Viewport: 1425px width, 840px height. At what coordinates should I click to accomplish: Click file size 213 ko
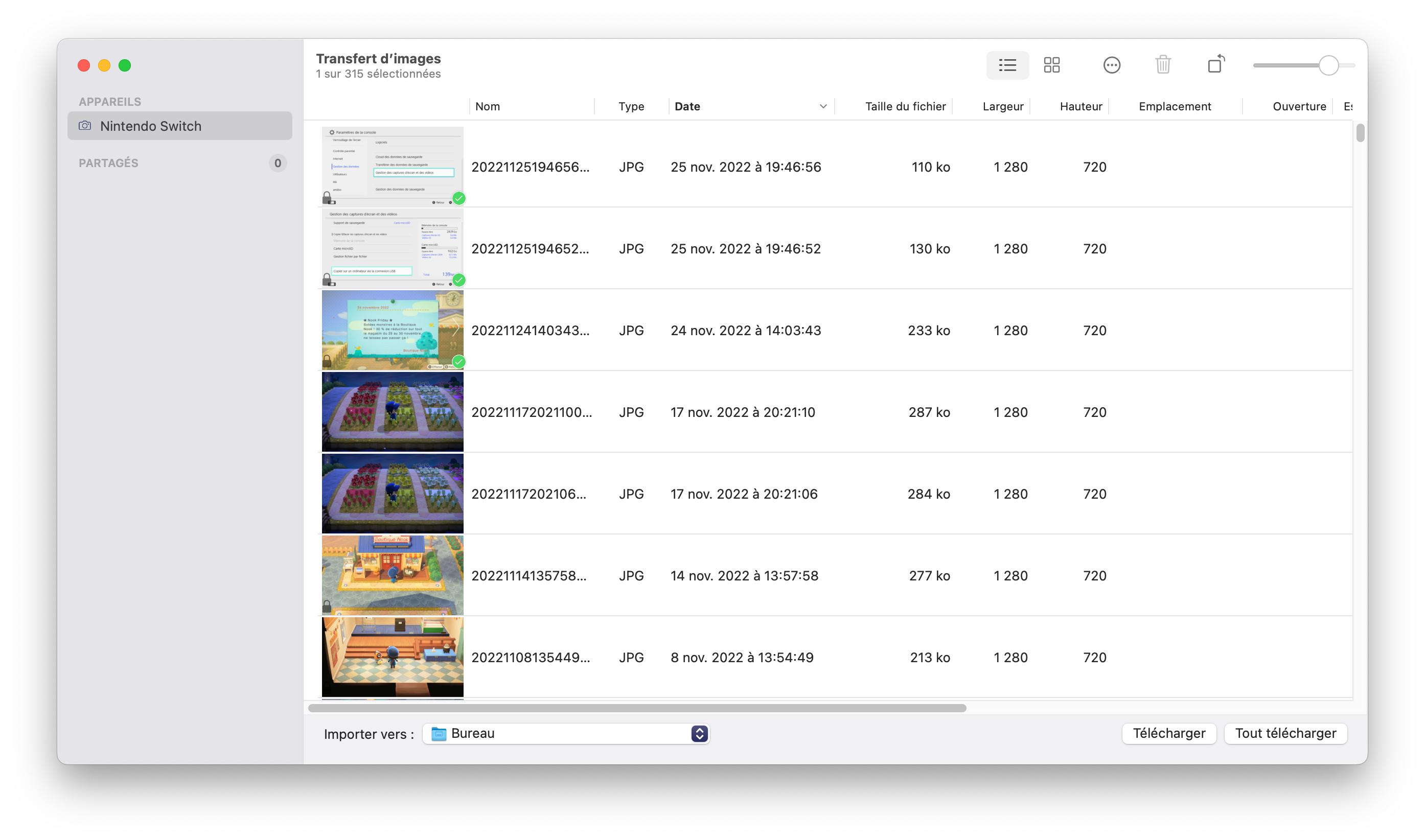[930, 657]
